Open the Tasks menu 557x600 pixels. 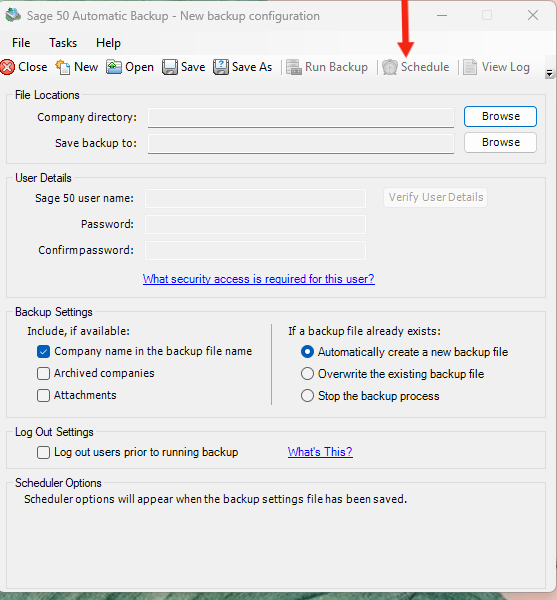coord(63,43)
